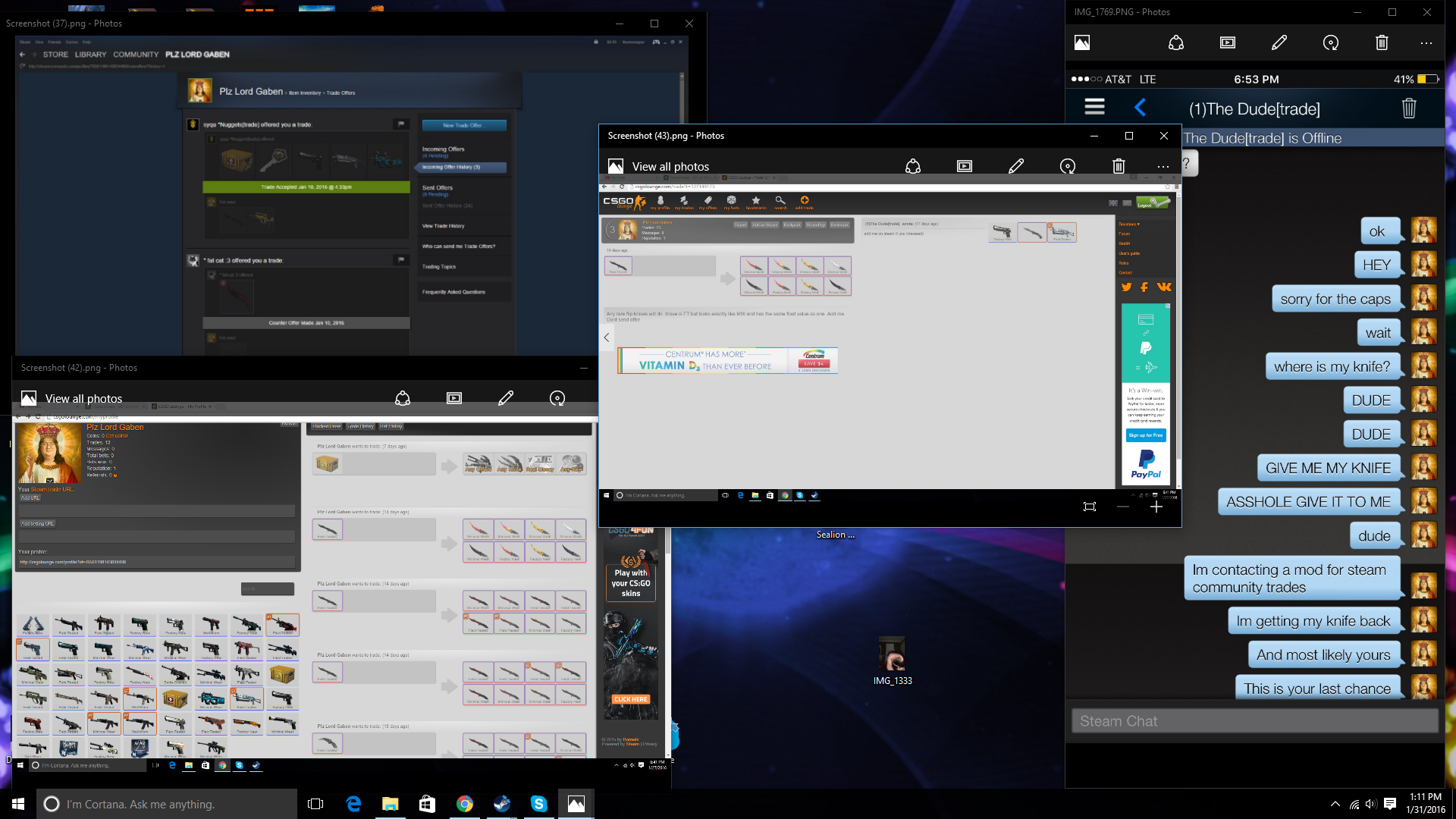The image size is (1456, 819).
Task: Open the ellipsis menu in IMG_1769.PNG window
Action: point(1426,42)
